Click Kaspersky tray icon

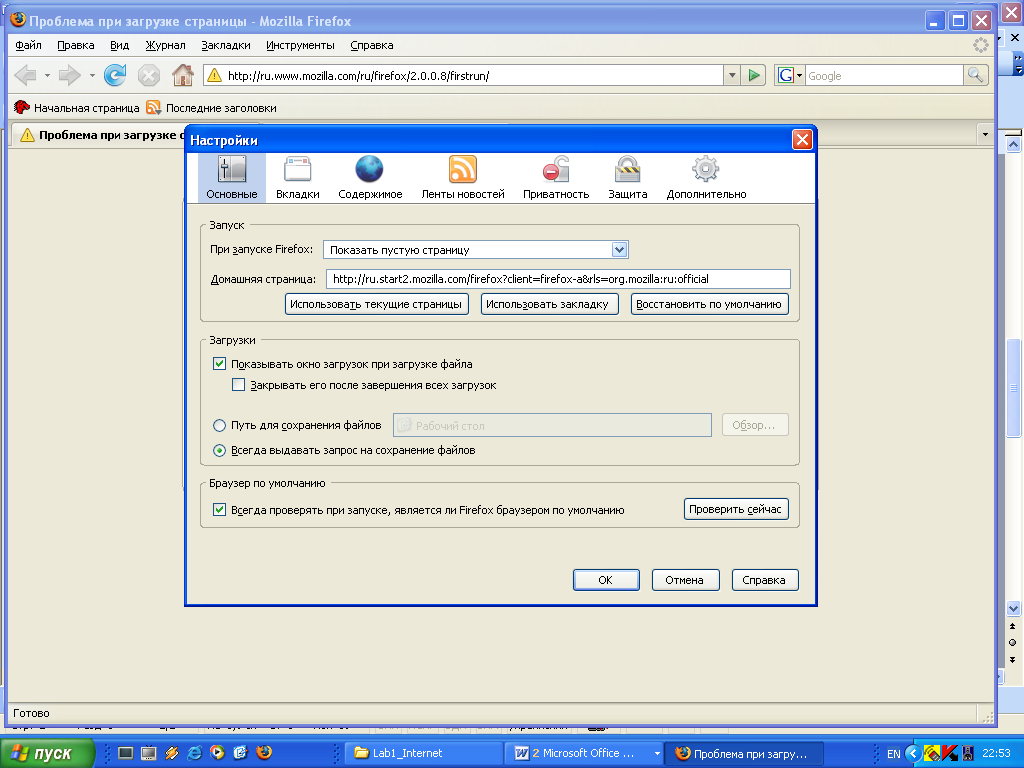pyautogui.click(x=950, y=753)
